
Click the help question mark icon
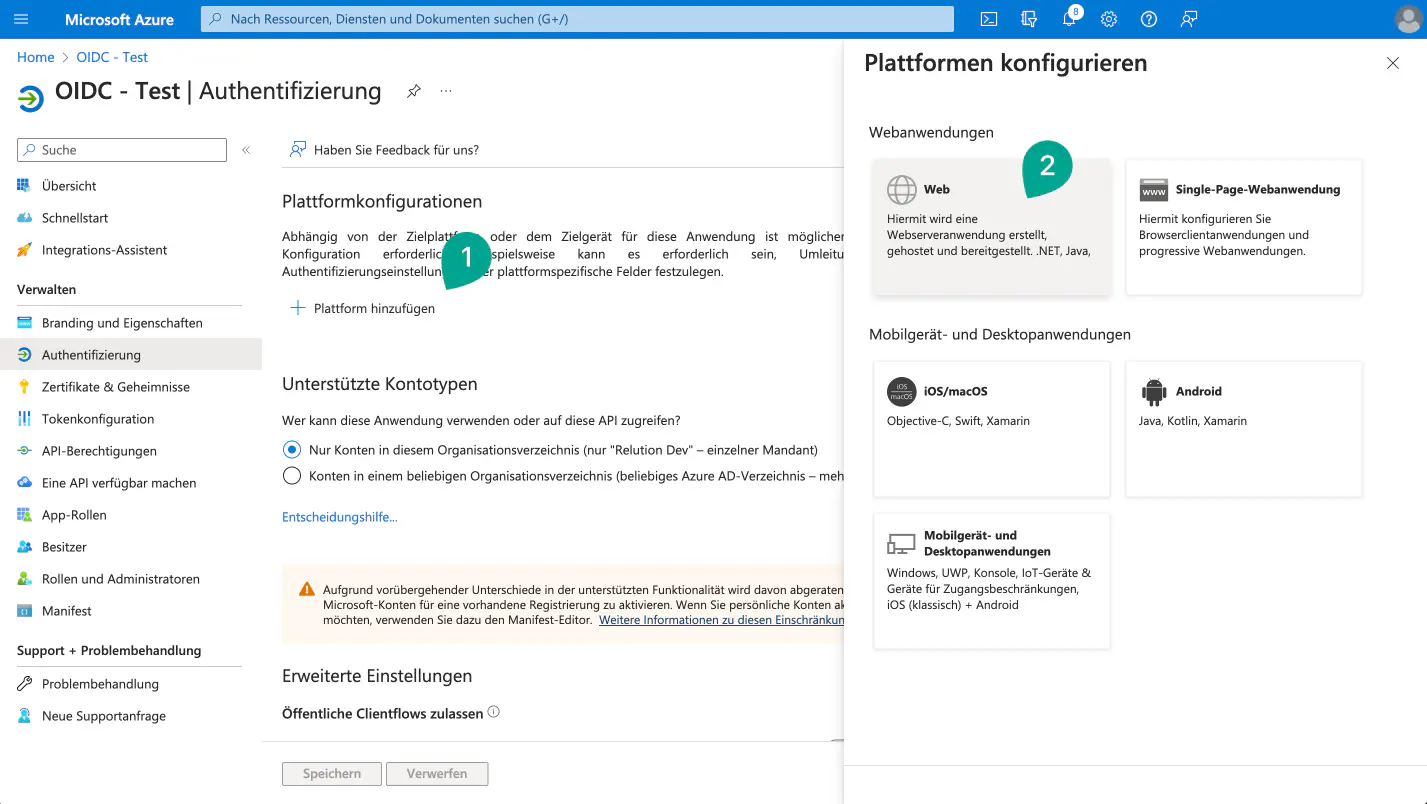click(x=1149, y=19)
